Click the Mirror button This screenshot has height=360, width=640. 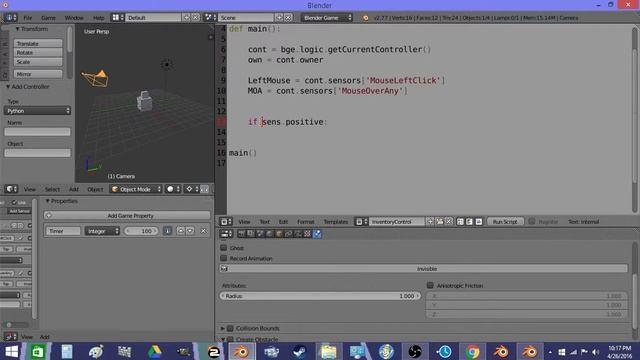[x=38, y=74]
